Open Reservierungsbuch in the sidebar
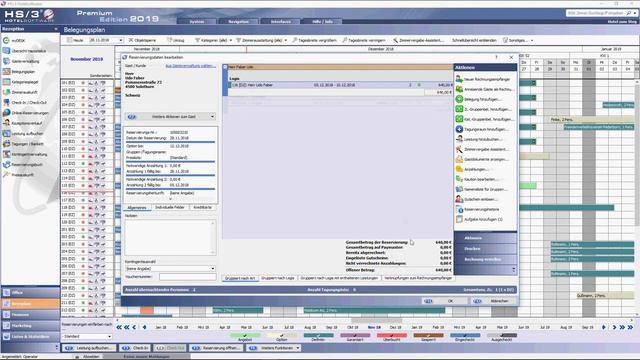The height and width of the screenshot is (360, 640). pyautogui.click(x=27, y=165)
